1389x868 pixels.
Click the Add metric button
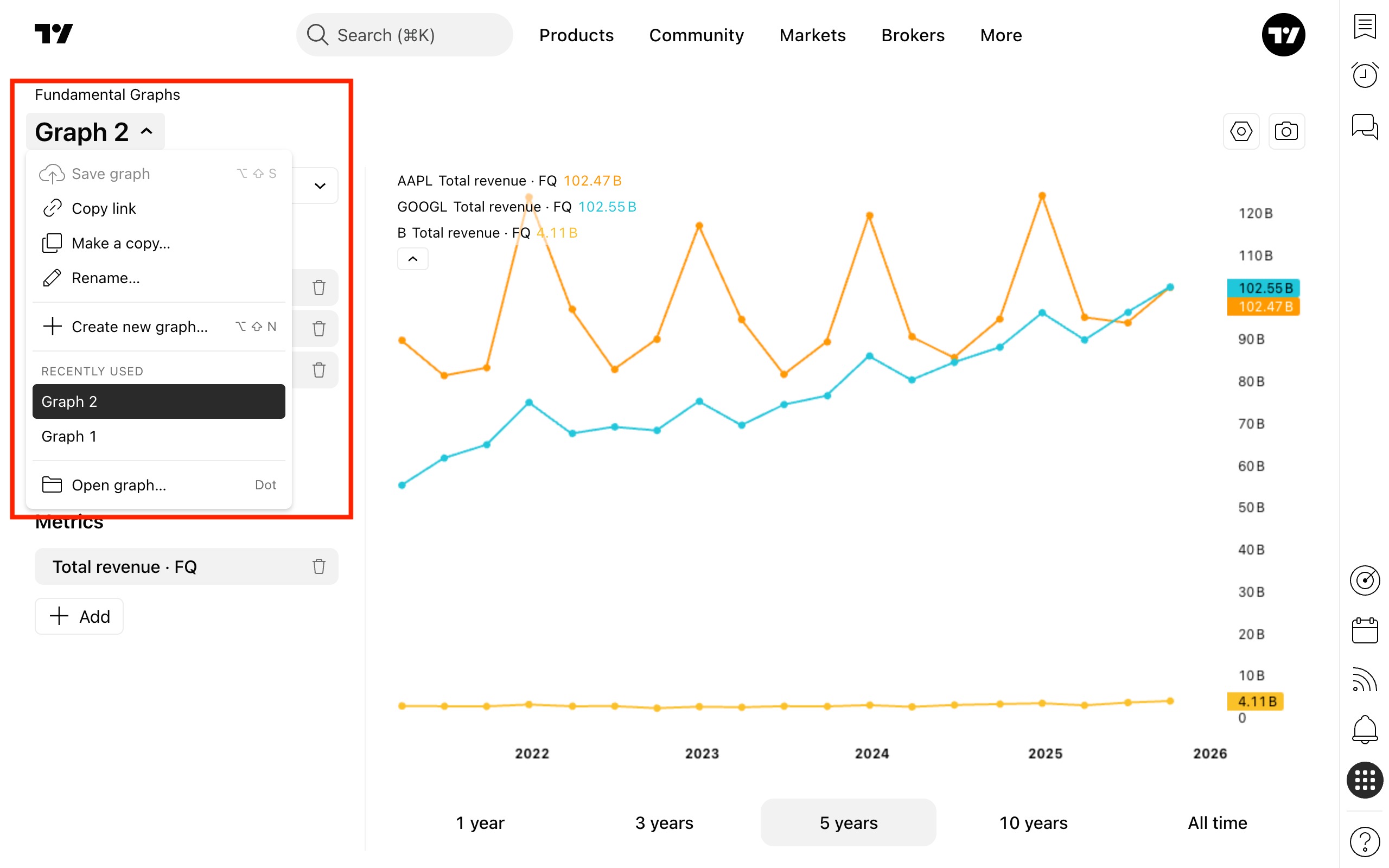[79, 617]
